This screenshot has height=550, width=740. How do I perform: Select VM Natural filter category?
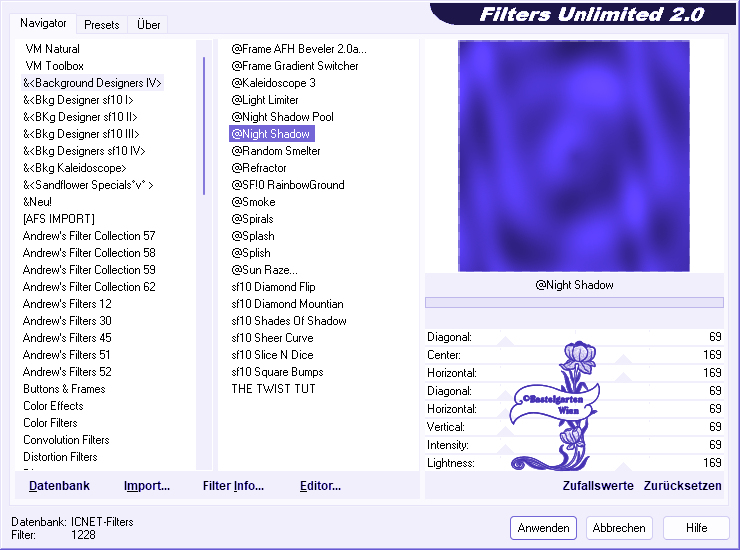(52, 49)
